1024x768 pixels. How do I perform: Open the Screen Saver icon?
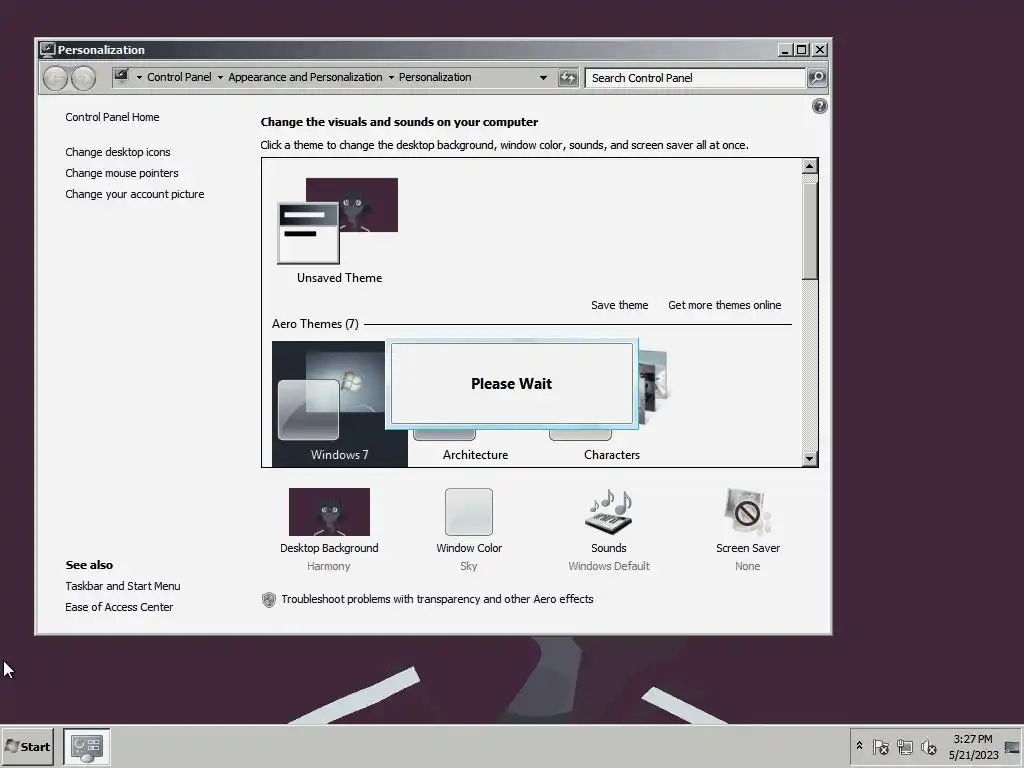coord(747,512)
